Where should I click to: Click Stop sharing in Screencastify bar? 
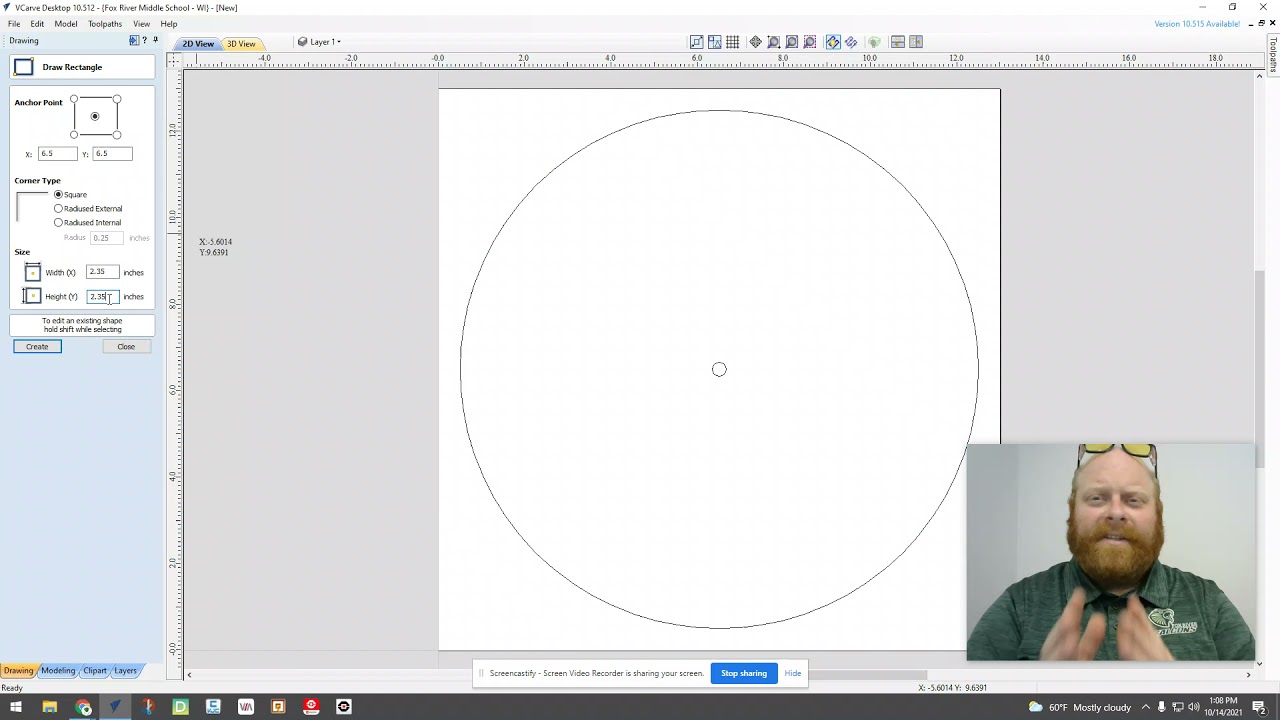coord(744,673)
